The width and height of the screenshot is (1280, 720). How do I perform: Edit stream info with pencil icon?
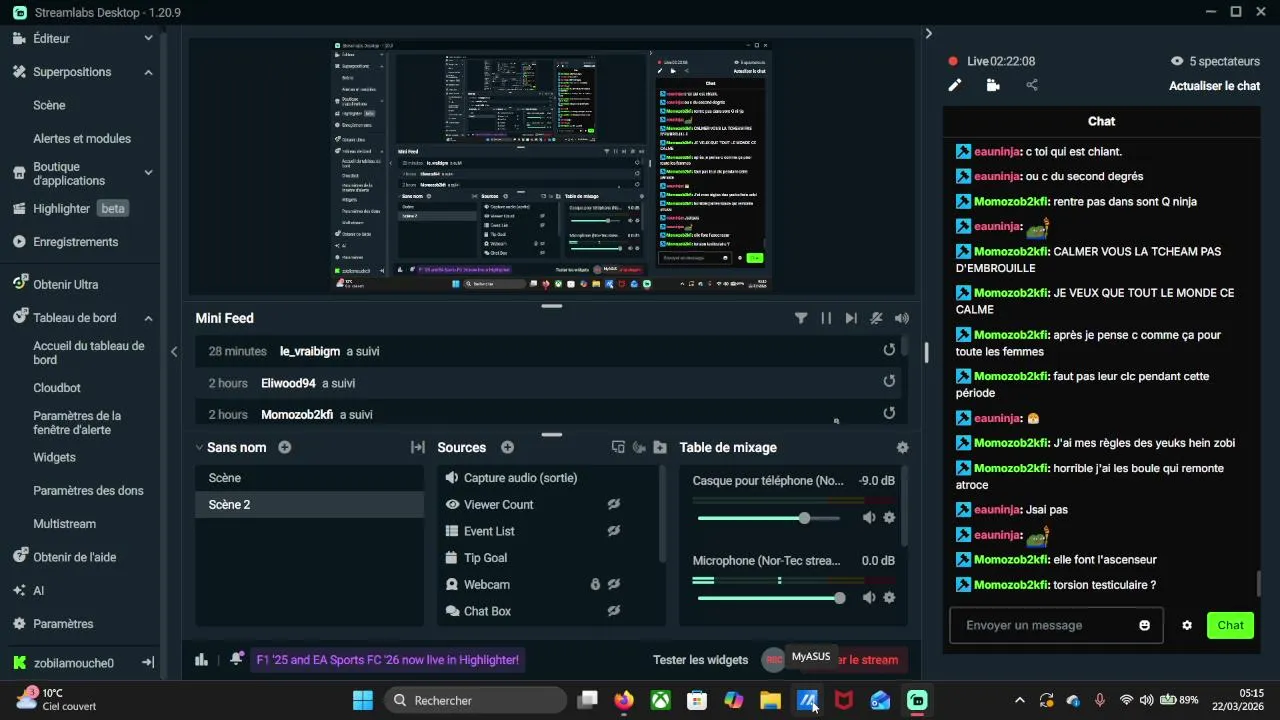(x=955, y=85)
